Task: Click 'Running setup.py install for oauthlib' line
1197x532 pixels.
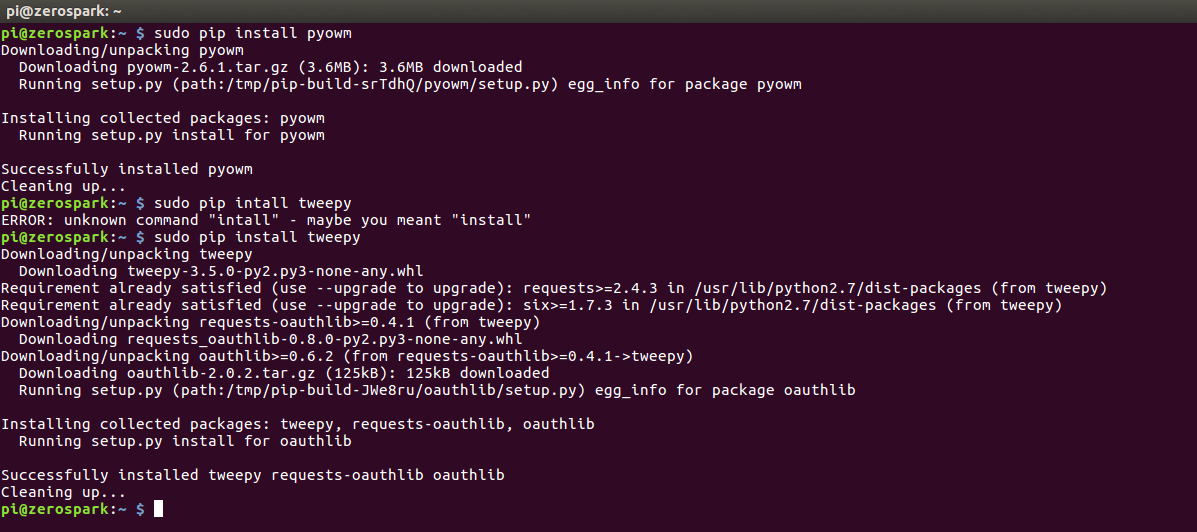Action: [x=185, y=441]
